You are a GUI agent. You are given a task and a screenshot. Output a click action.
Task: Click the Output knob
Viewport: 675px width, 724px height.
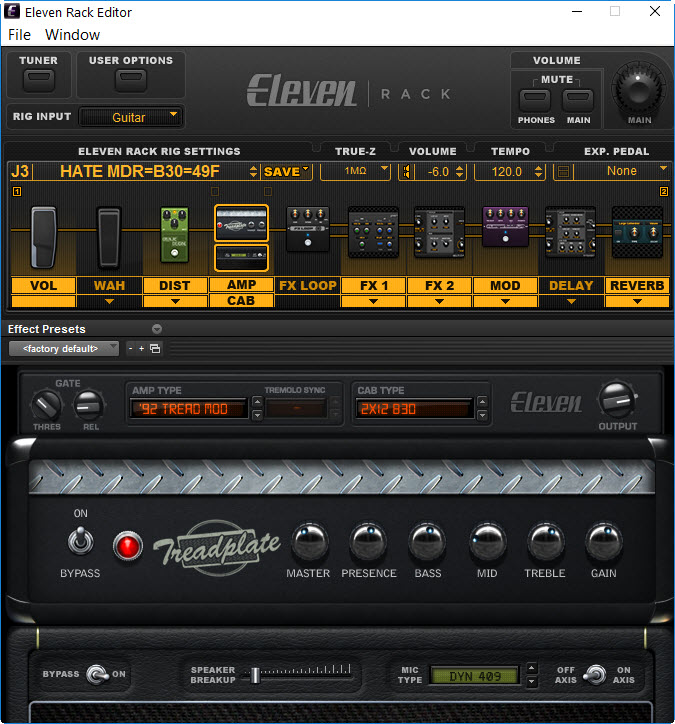click(617, 400)
